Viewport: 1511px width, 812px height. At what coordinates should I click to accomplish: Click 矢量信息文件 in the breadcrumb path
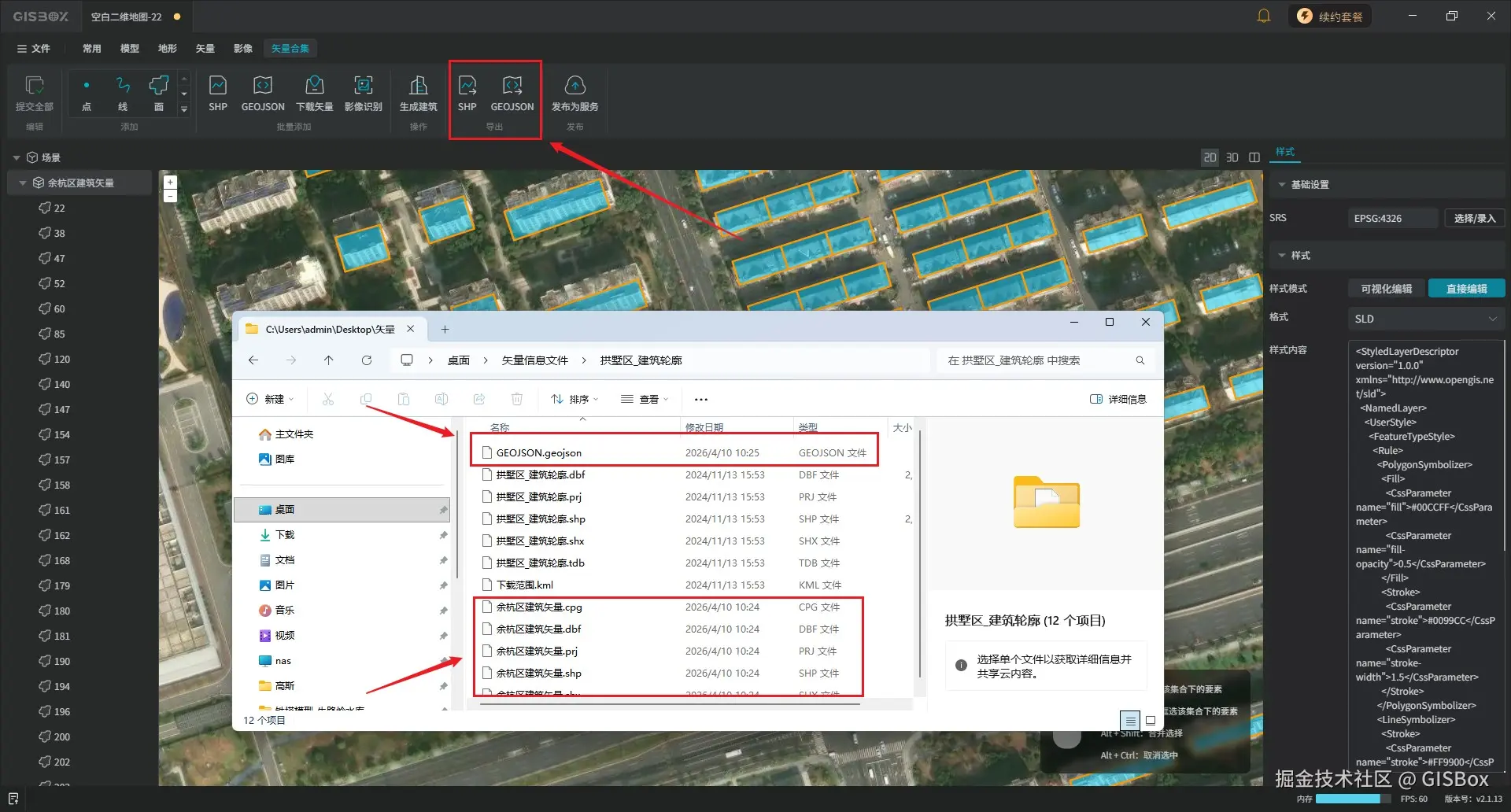(535, 360)
